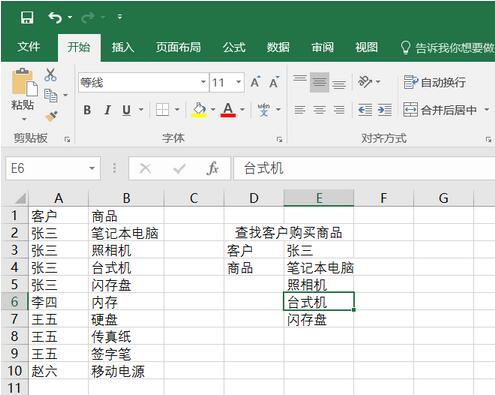The height and width of the screenshot is (395, 495).
Task: Switch to the 插入 tab
Action: click(123, 47)
